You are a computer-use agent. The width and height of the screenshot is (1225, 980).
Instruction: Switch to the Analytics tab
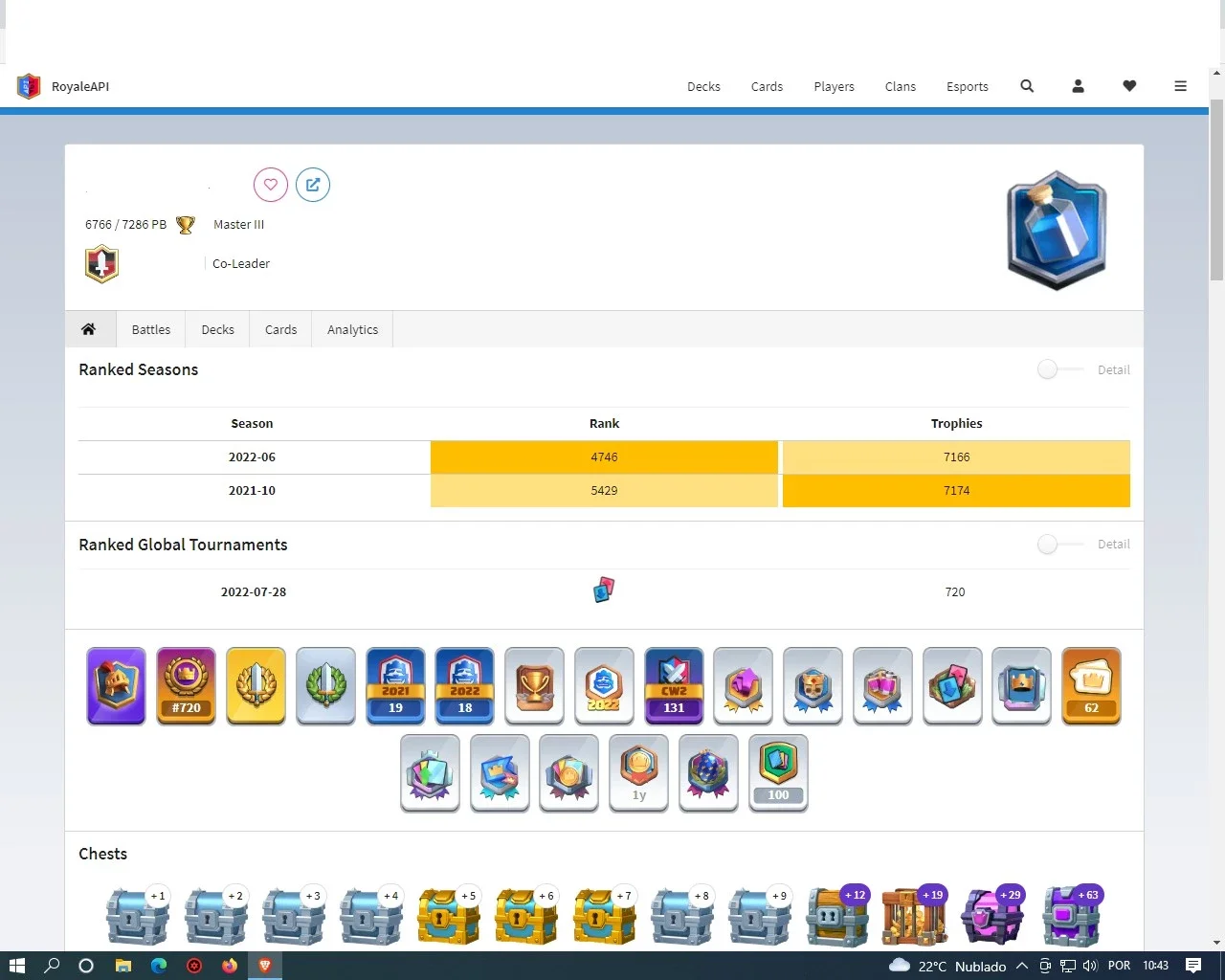(x=352, y=329)
